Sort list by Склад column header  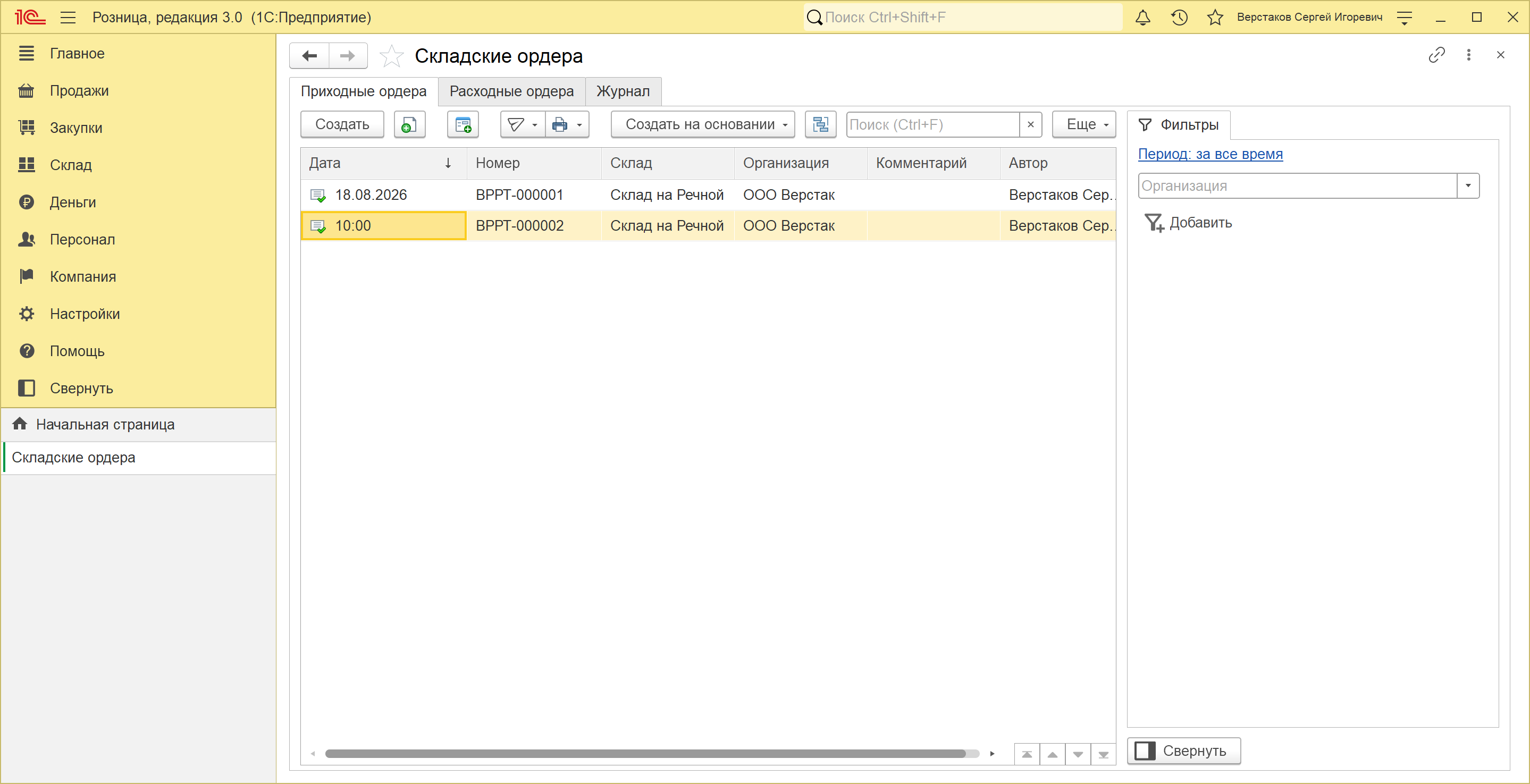tap(668, 163)
